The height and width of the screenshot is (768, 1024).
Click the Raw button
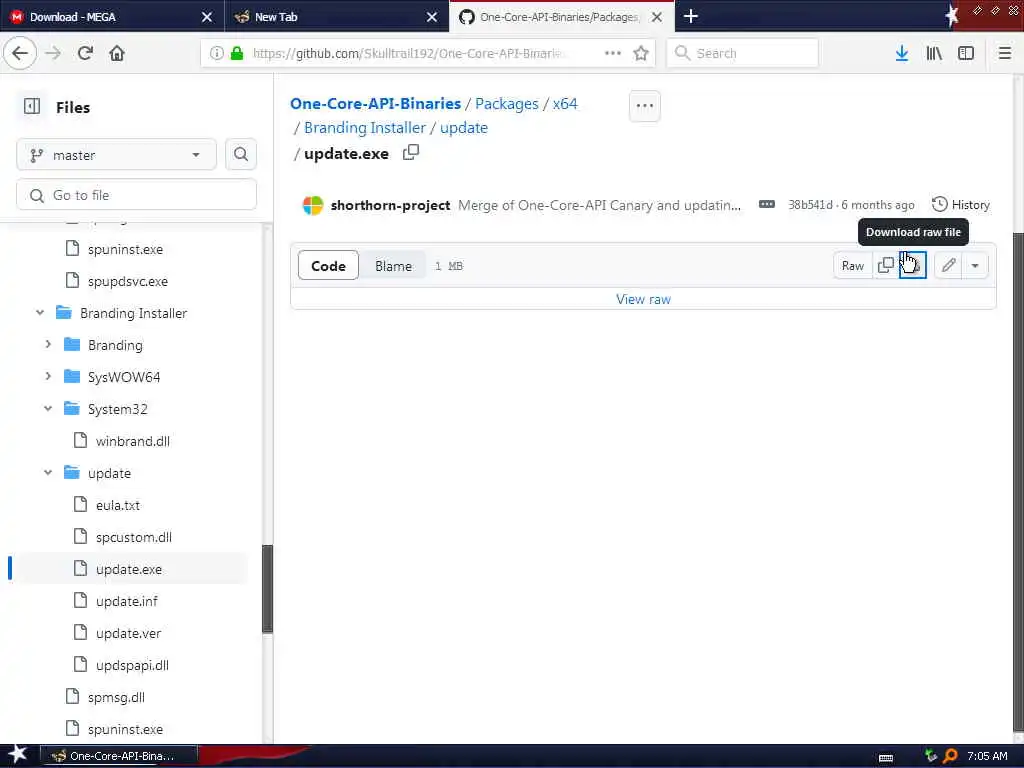click(853, 265)
